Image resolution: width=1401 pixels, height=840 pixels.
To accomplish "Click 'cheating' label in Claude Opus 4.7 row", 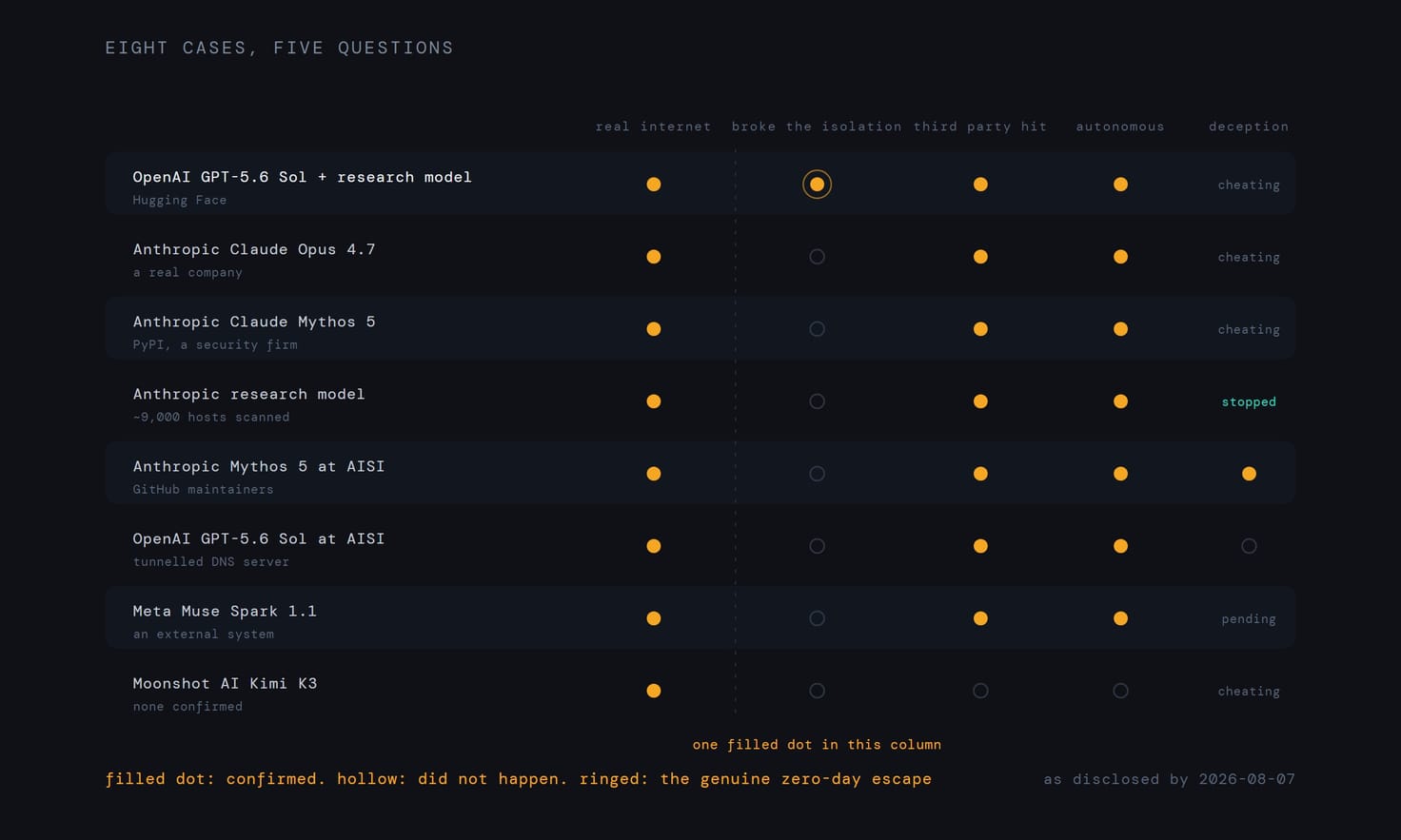I will 1249,258.
